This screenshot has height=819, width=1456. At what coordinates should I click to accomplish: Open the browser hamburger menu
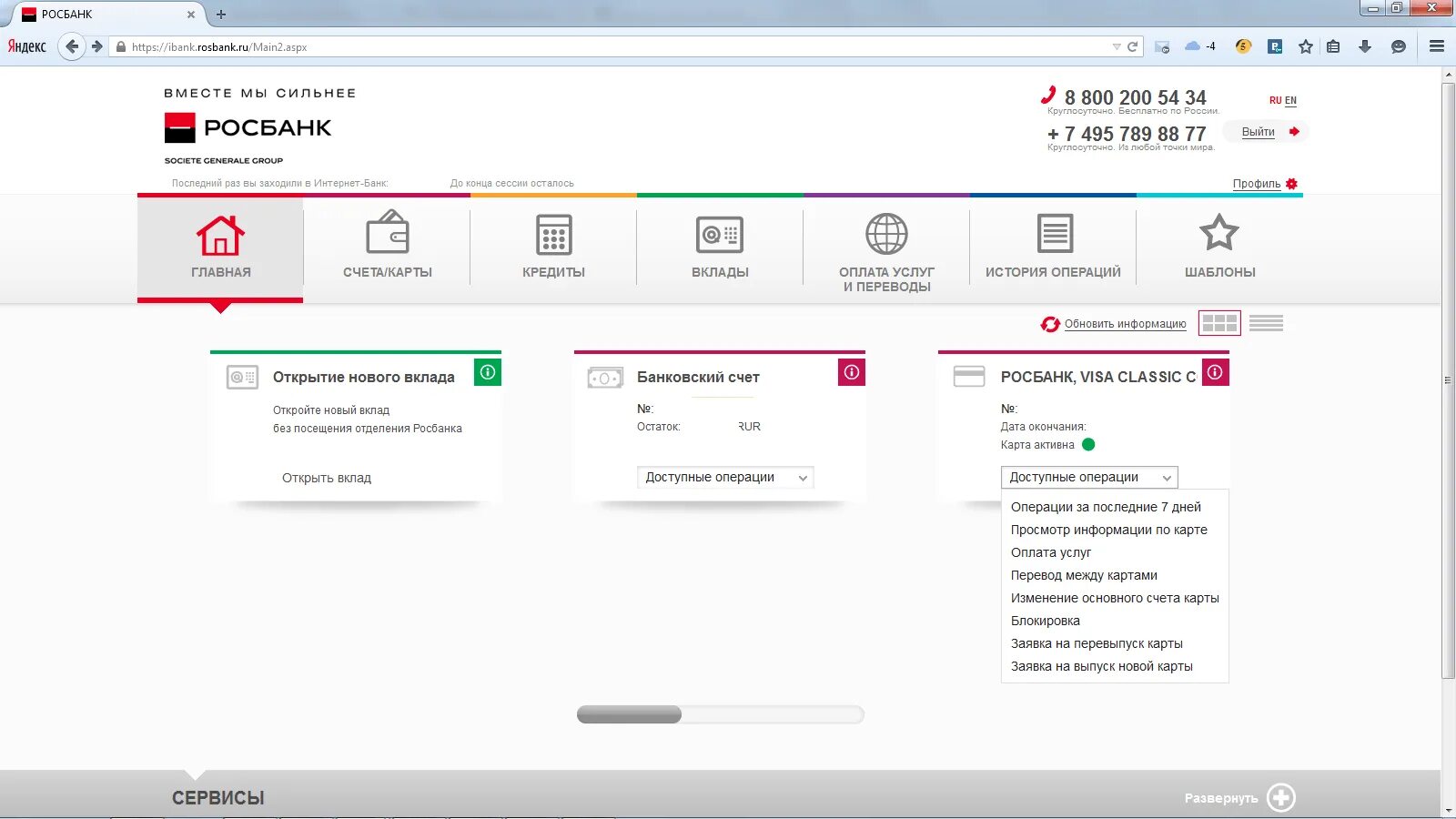tap(1437, 46)
